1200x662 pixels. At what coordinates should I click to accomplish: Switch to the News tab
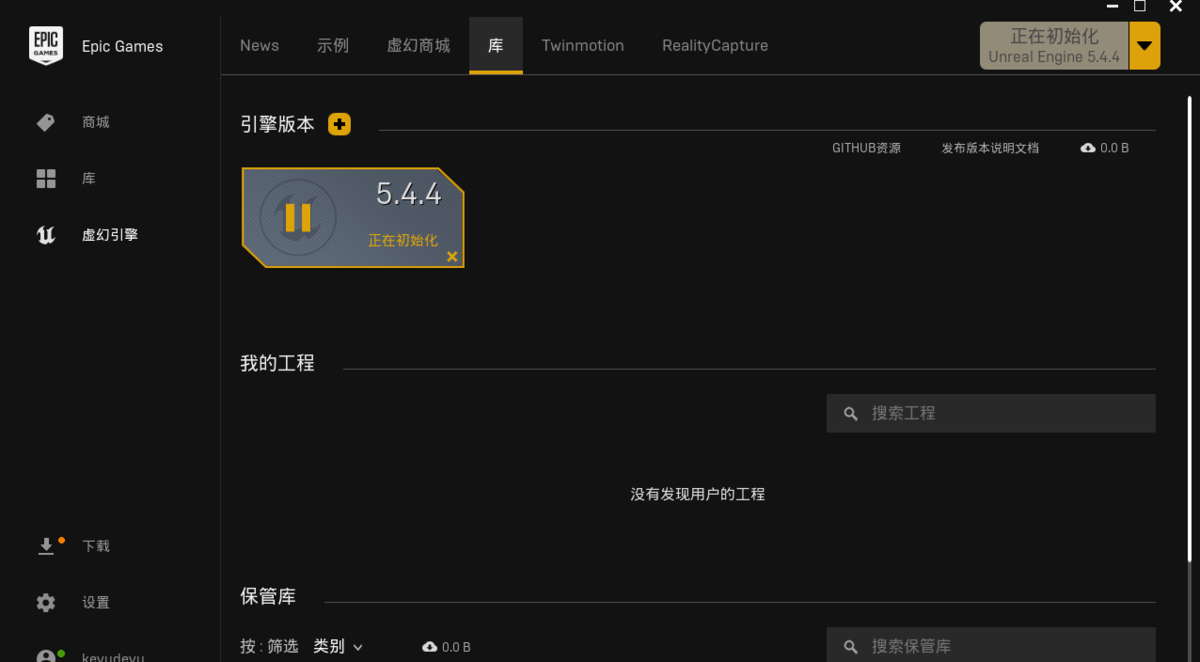(259, 45)
